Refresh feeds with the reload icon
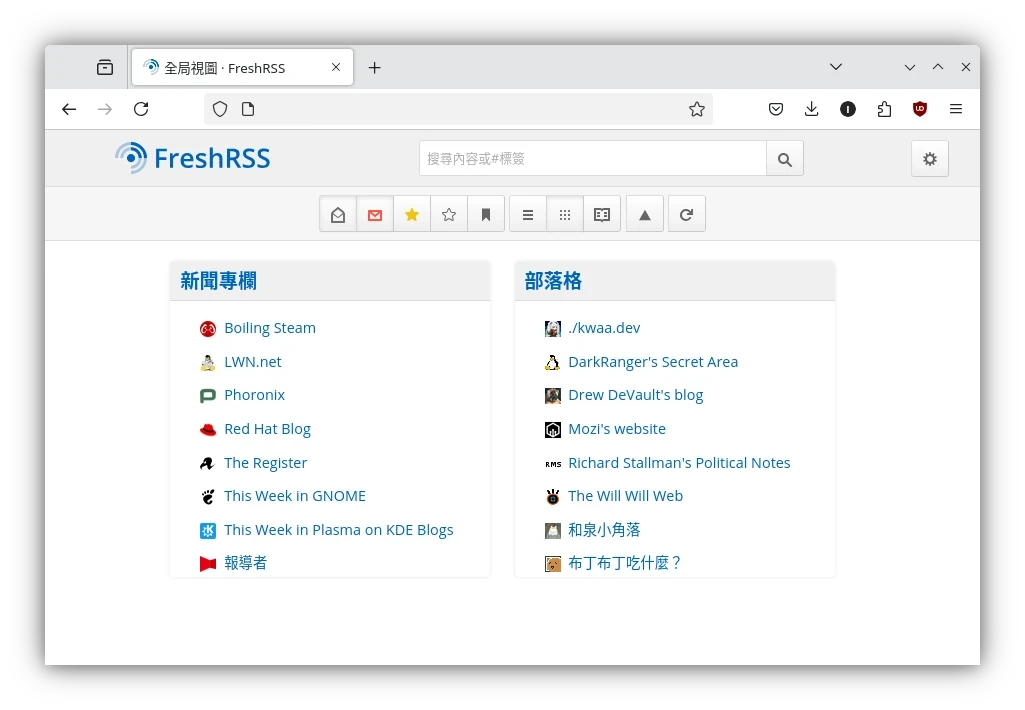Viewport: 1025px width, 710px height. pyautogui.click(x=686, y=214)
